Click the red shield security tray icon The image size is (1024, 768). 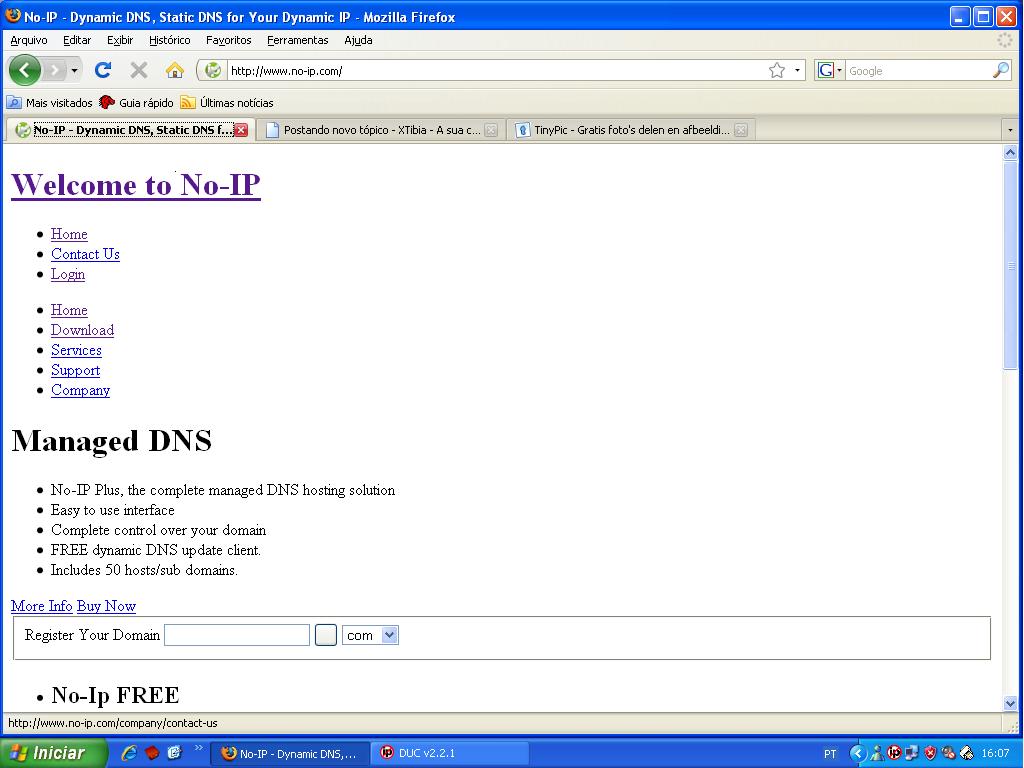pos(930,754)
